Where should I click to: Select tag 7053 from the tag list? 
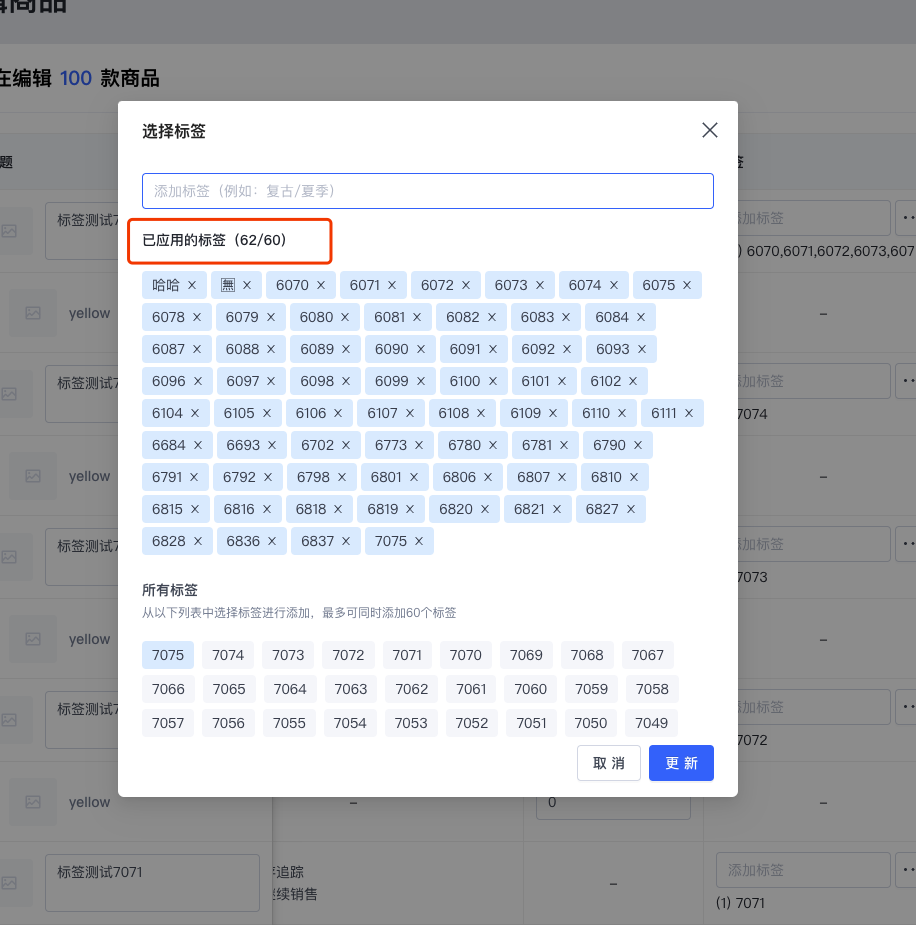pyautogui.click(x=411, y=723)
